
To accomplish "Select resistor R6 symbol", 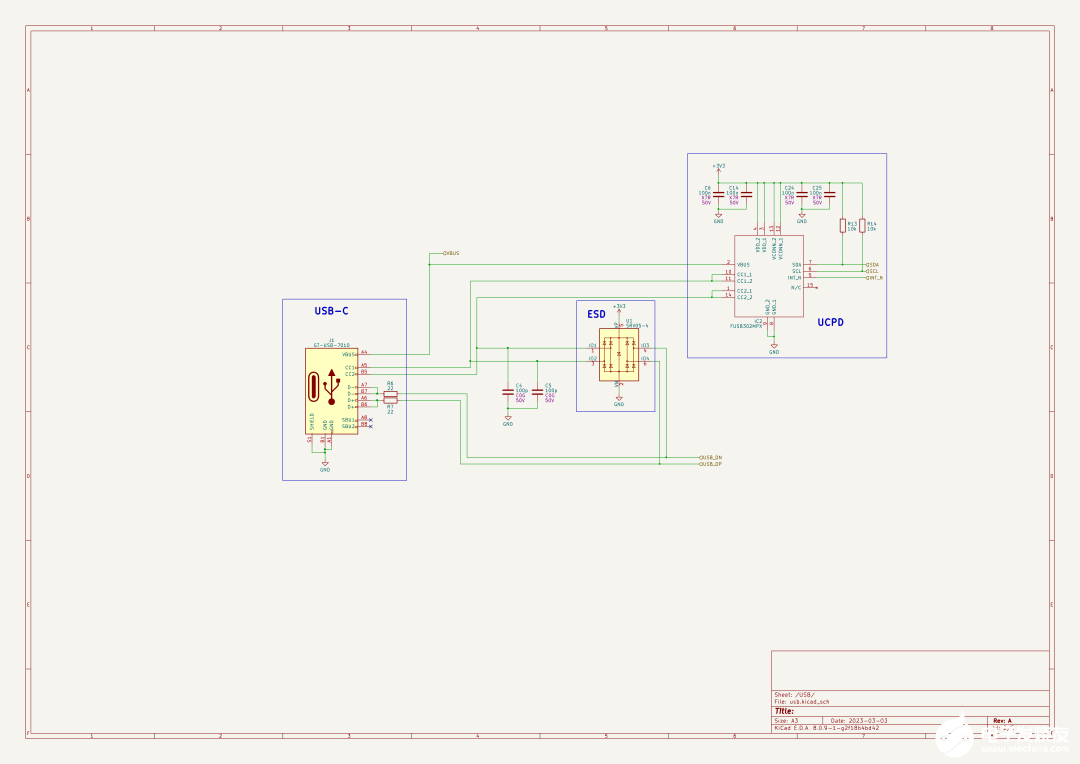I will click(x=391, y=394).
